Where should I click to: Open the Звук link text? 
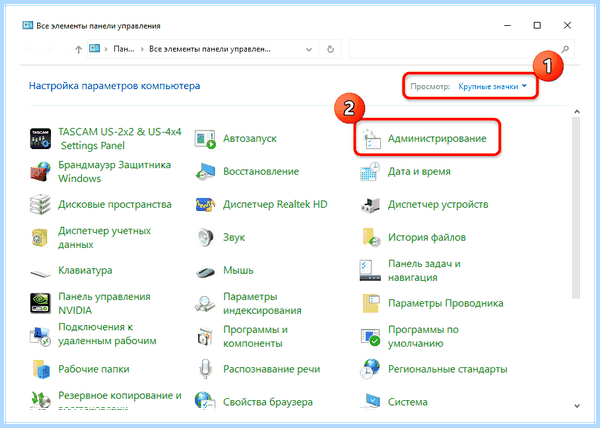click(234, 238)
